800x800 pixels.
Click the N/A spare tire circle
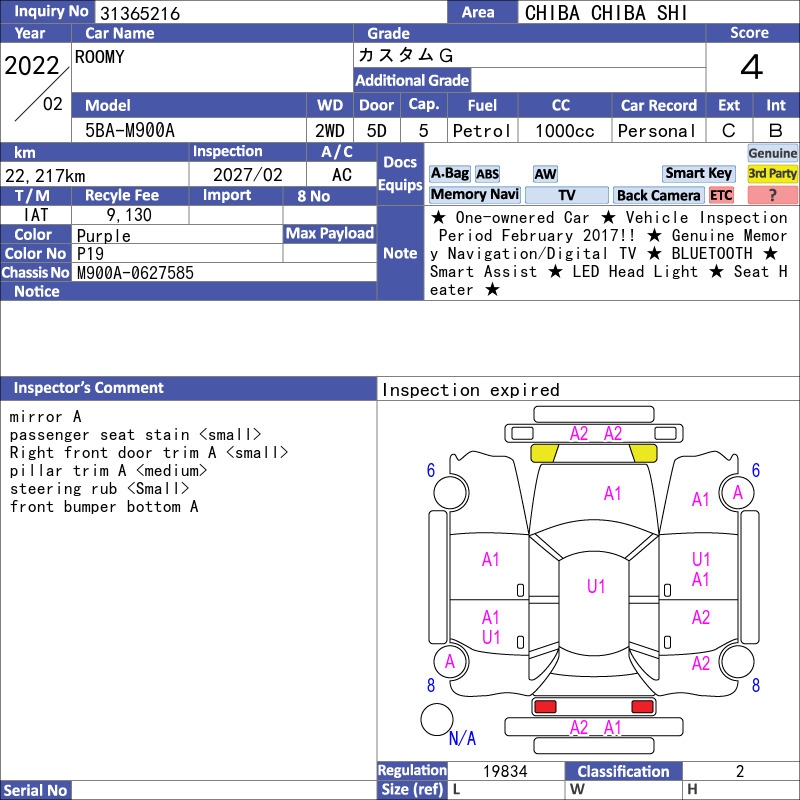[437, 719]
